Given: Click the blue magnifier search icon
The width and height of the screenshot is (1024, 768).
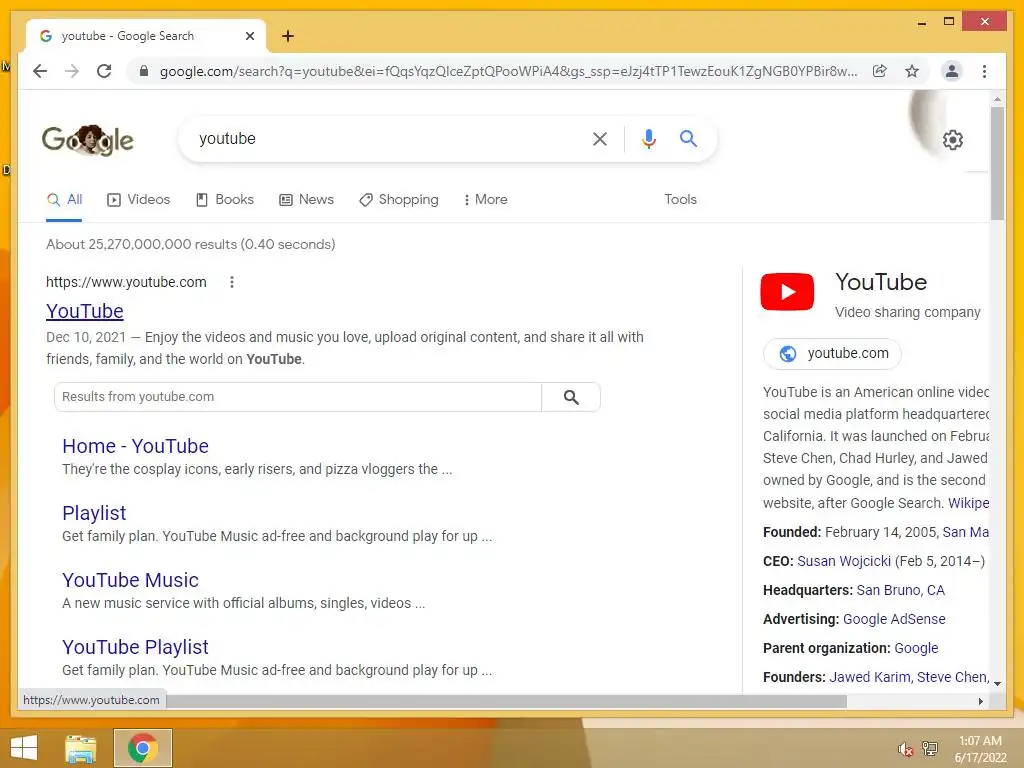Looking at the screenshot, I should coord(688,138).
